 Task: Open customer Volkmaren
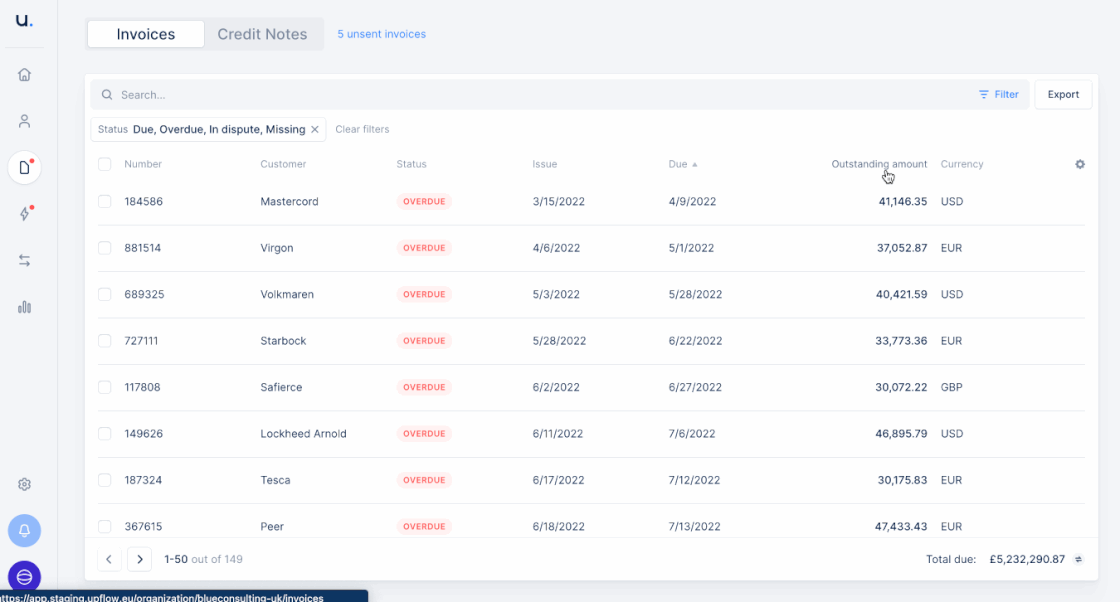coord(286,294)
